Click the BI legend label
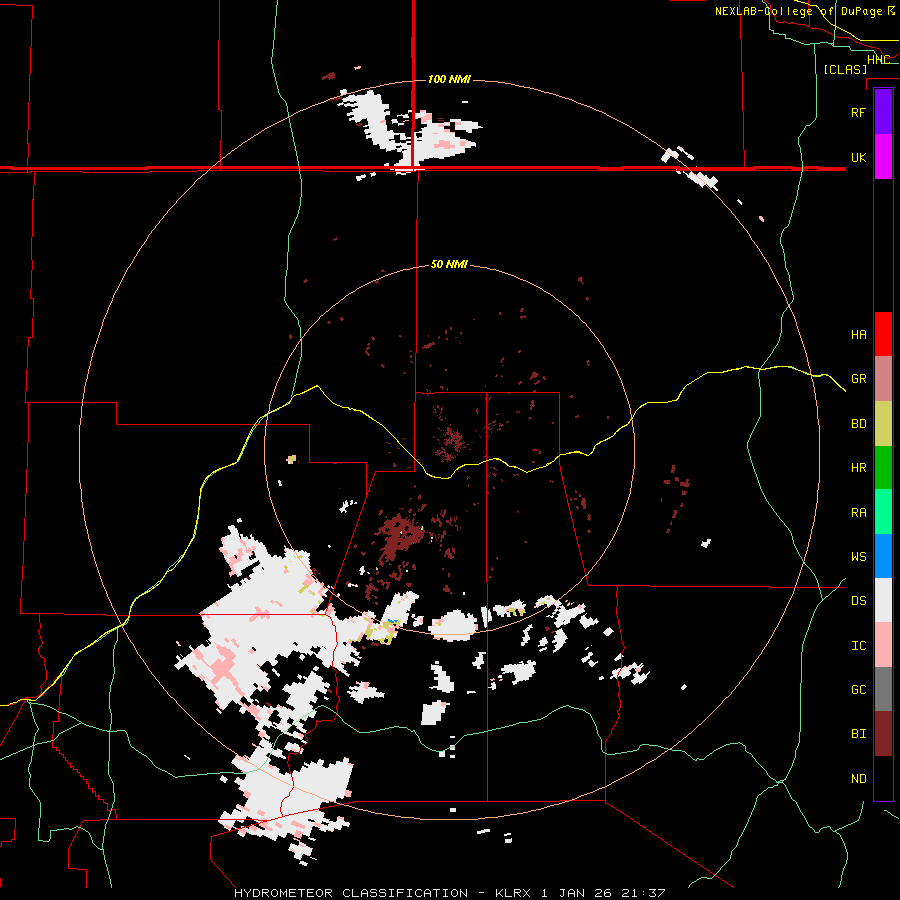 (x=858, y=734)
